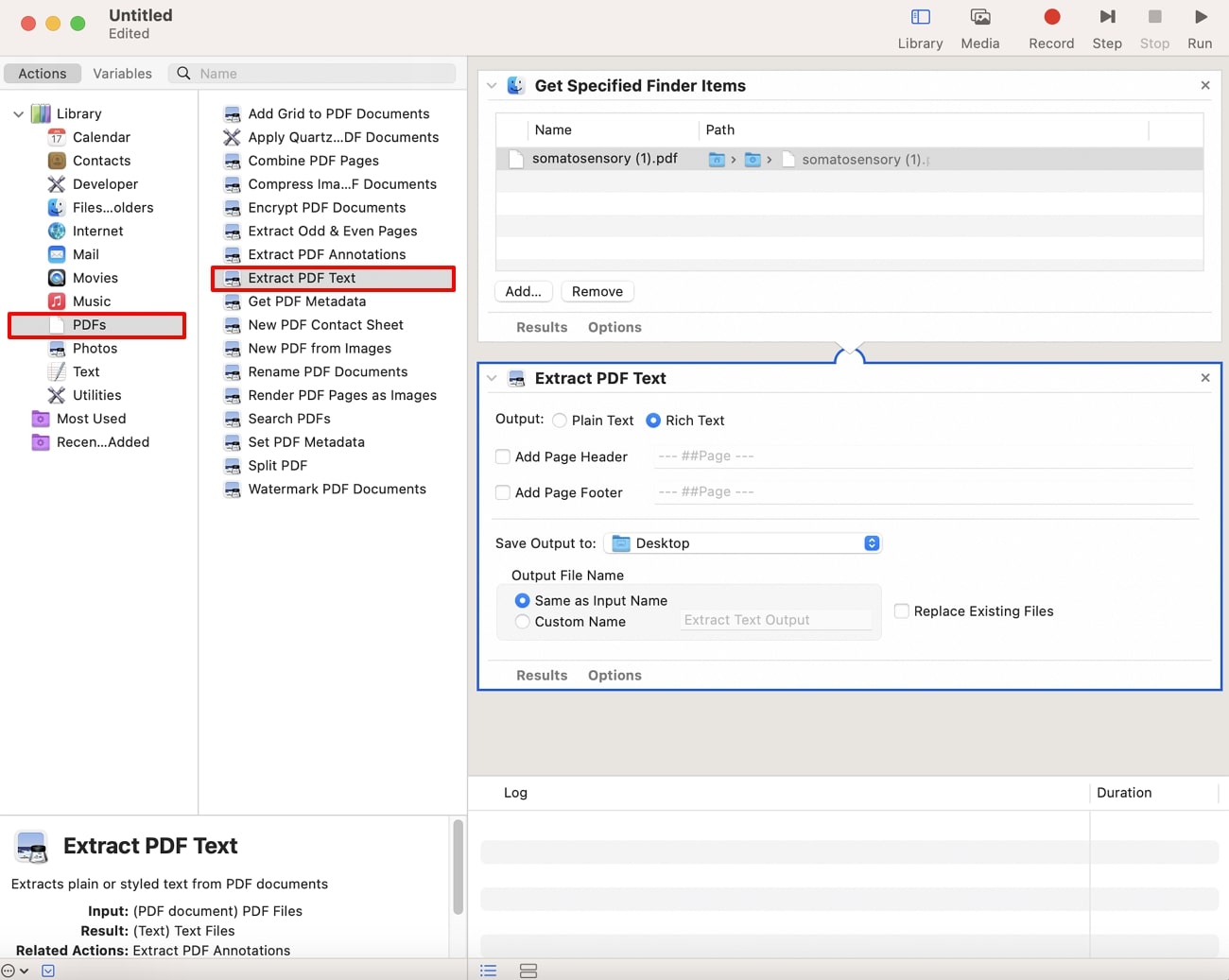
Task: Choose the Search PDFs action
Action: pos(288,419)
